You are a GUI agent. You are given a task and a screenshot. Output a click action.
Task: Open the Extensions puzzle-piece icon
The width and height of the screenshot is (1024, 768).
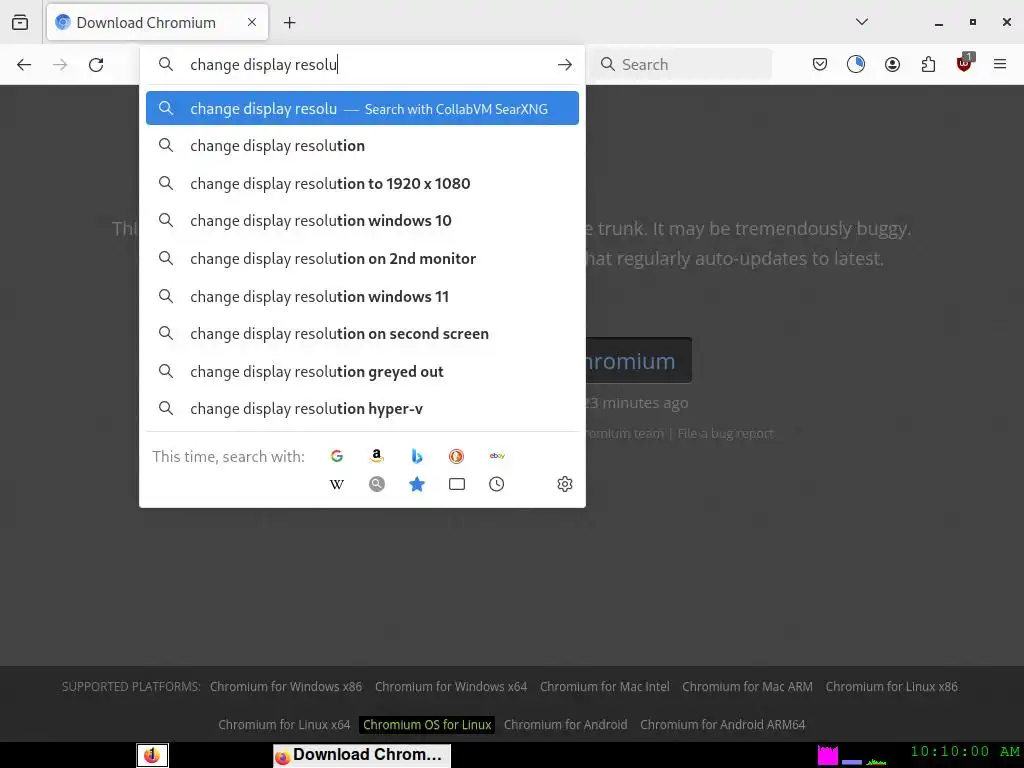point(928,65)
